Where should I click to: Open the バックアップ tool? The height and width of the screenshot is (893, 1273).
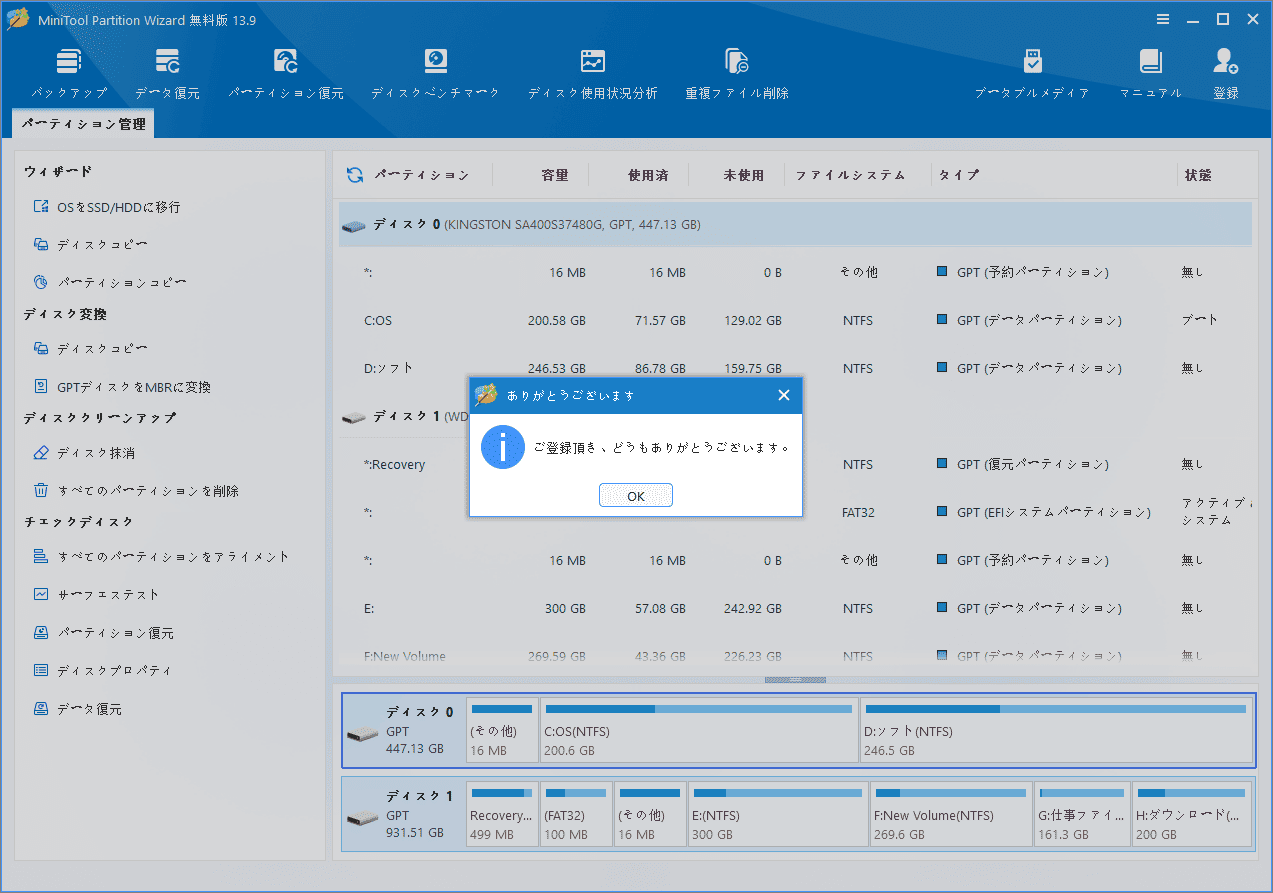click(69, 74)
